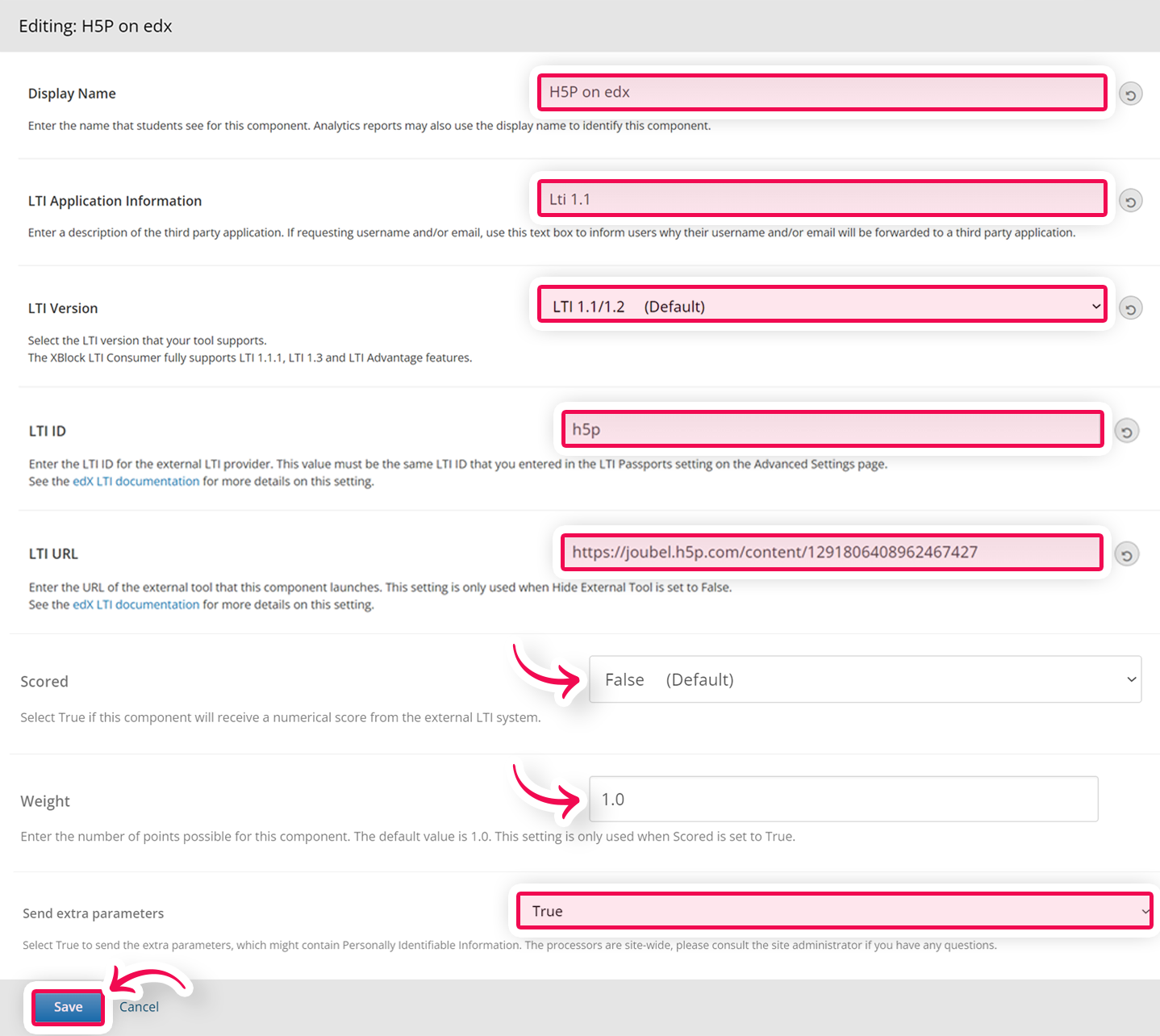Image resolution: width=1160 pixels, height=1036 pixels.
Task: Click the 'LTI Version' label
Action: [x=63, y=308]
